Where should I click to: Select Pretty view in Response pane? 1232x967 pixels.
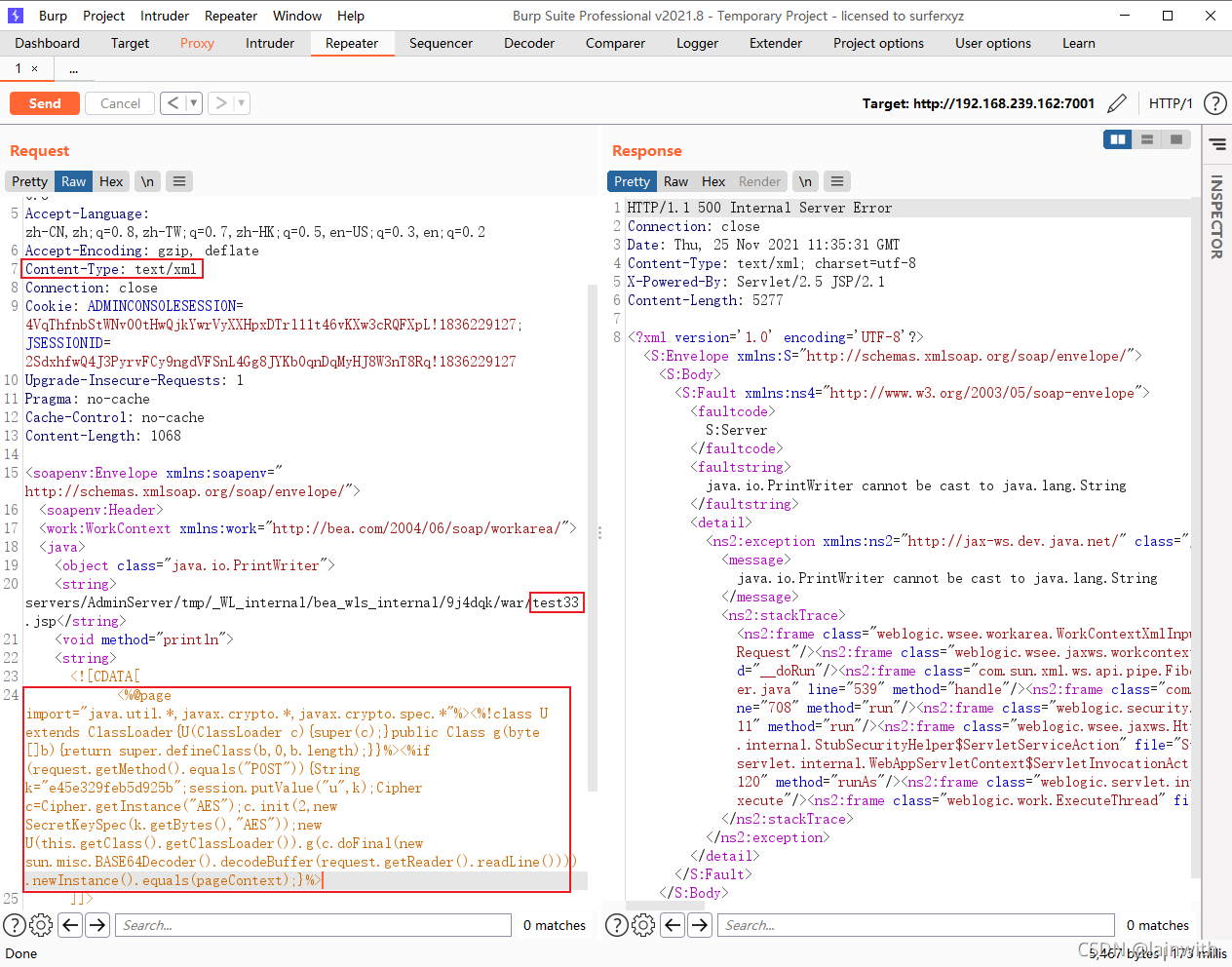pos(632,181)
